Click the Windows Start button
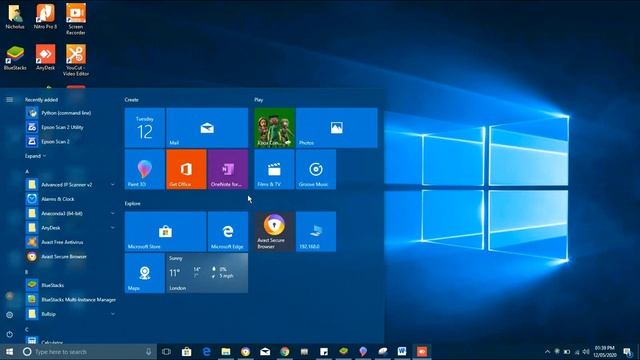This screenshot has height=360, width=640. coord(9,351)
